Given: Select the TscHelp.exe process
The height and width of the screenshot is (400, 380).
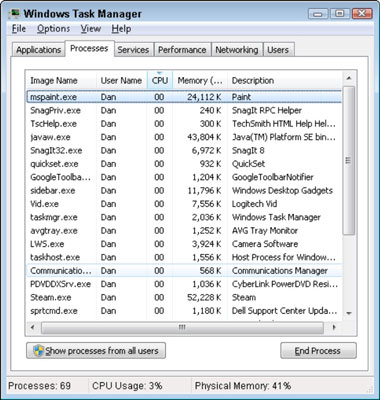Looking at the screenshot, I should coord(184,124).
